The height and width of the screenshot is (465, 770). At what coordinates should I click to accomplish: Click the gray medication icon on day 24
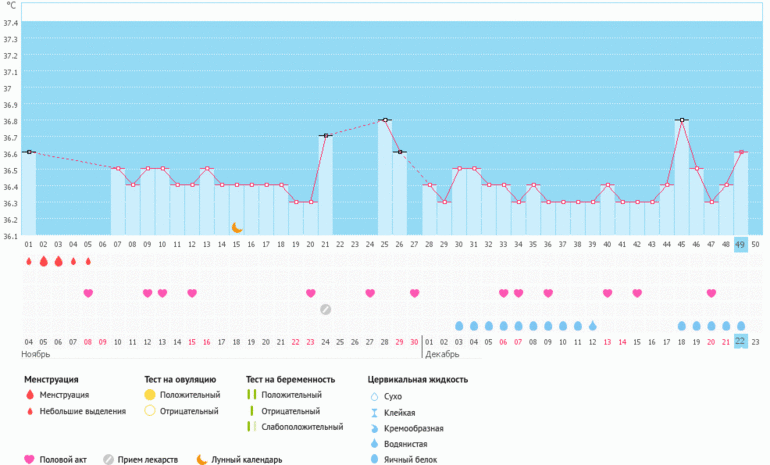click(x=326, y=309)
